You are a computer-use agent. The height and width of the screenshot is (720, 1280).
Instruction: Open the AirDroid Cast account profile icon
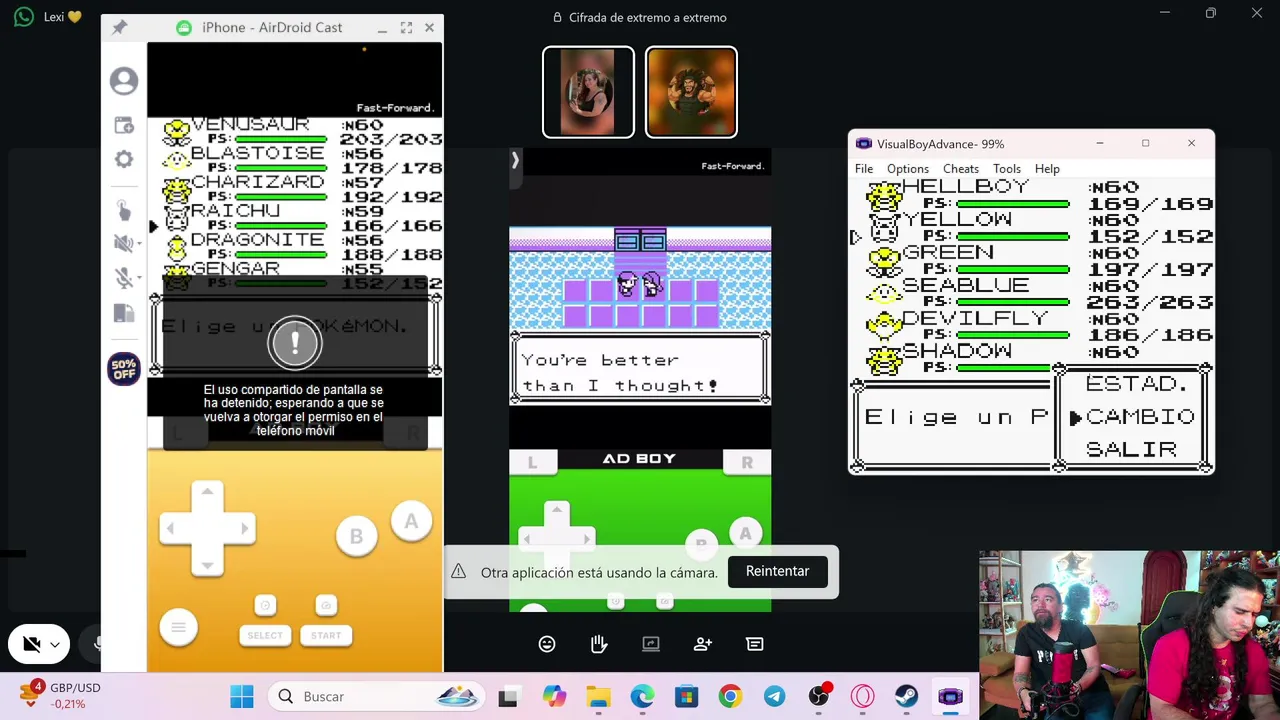coord(124,81)
